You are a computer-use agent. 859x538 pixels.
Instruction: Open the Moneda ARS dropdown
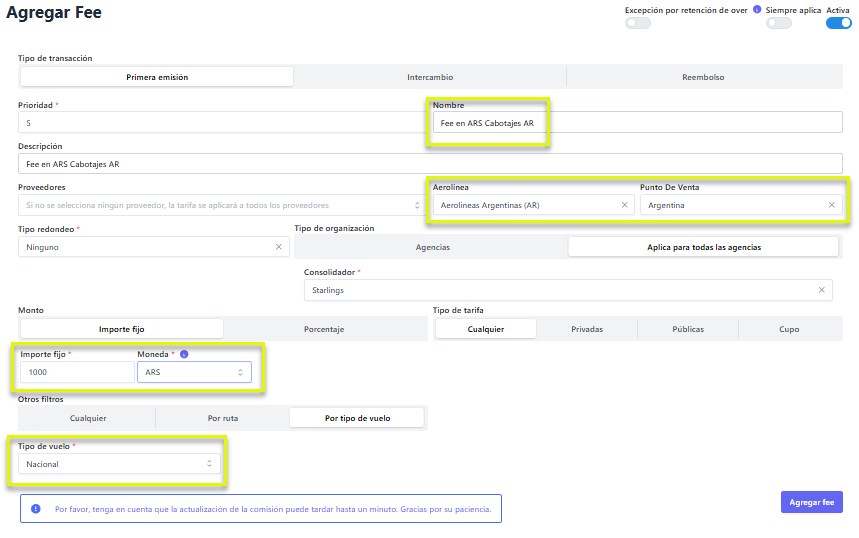tap(194, 372)
